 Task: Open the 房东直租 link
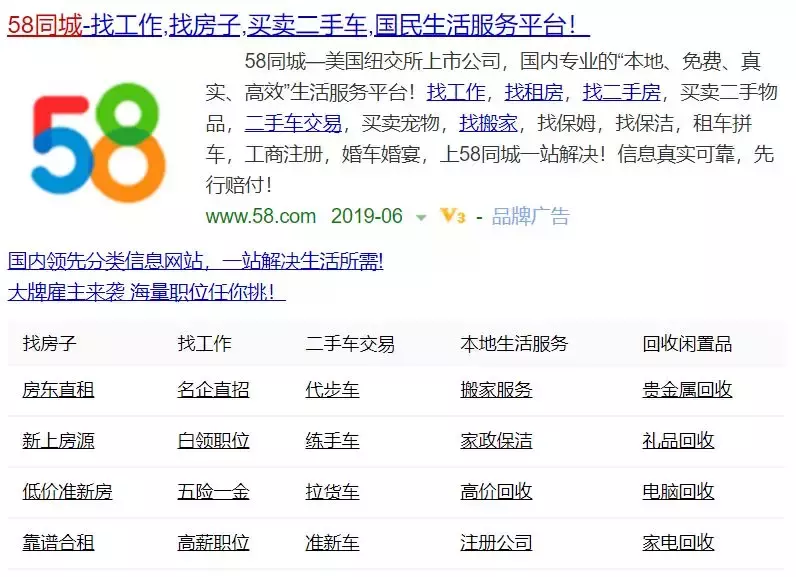point(58,390)
